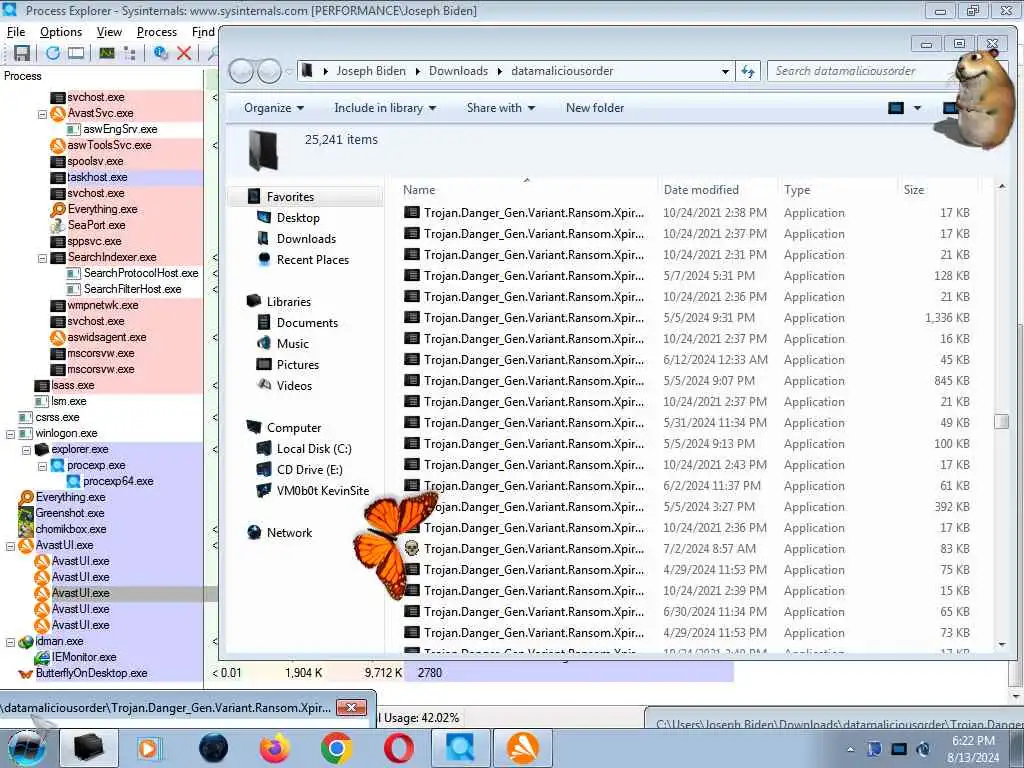Viewport: 1024px width, 768px height.
Task: Select the procexp64.exe process icon
Action: (x=73, y=481)
